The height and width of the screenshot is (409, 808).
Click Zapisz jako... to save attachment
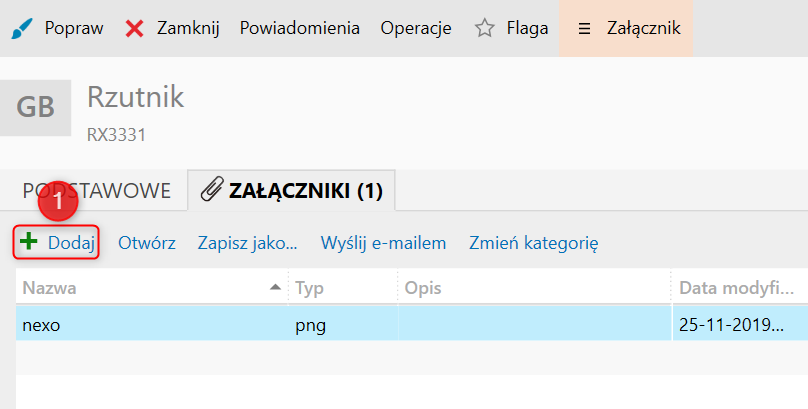tap(247, 242)
